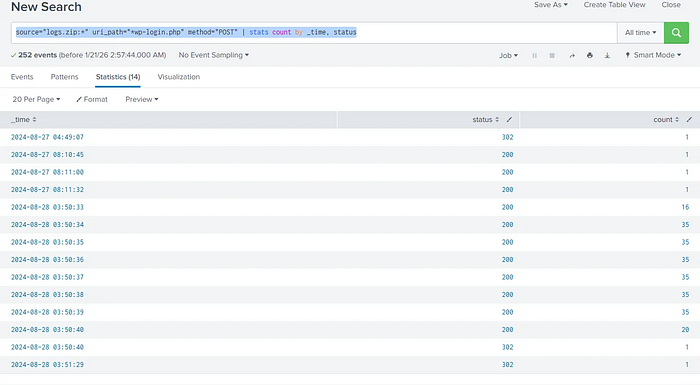Viewport: 700px width, 385px height.
Task: Click time 2024-08-28 03:50:36
Action: coord(47,259)
